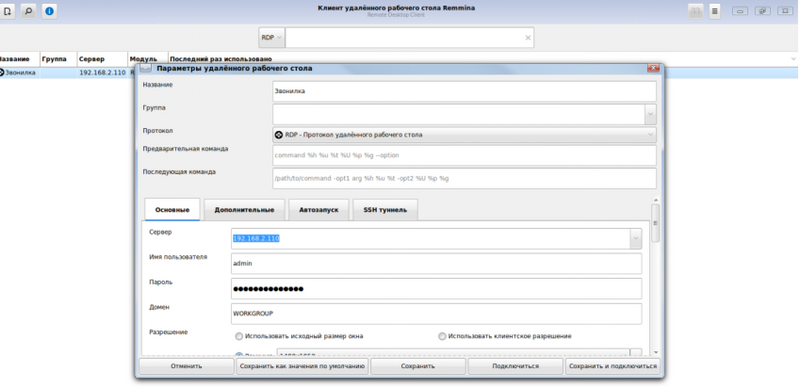Open the Протокол RDP dropdown
800x387 pixels.
pos(464,135)
